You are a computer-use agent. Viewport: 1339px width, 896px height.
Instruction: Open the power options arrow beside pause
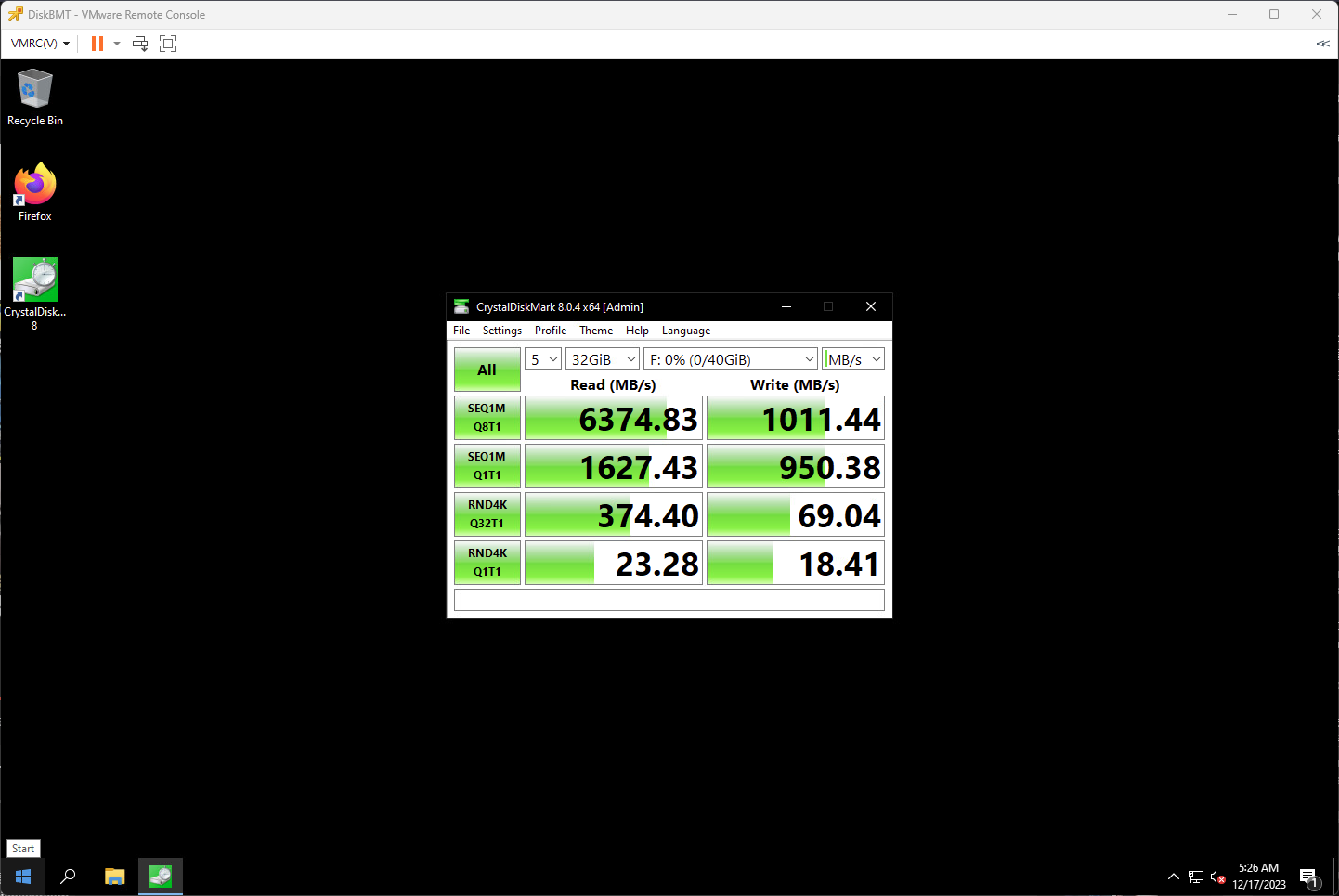[117, 44]
